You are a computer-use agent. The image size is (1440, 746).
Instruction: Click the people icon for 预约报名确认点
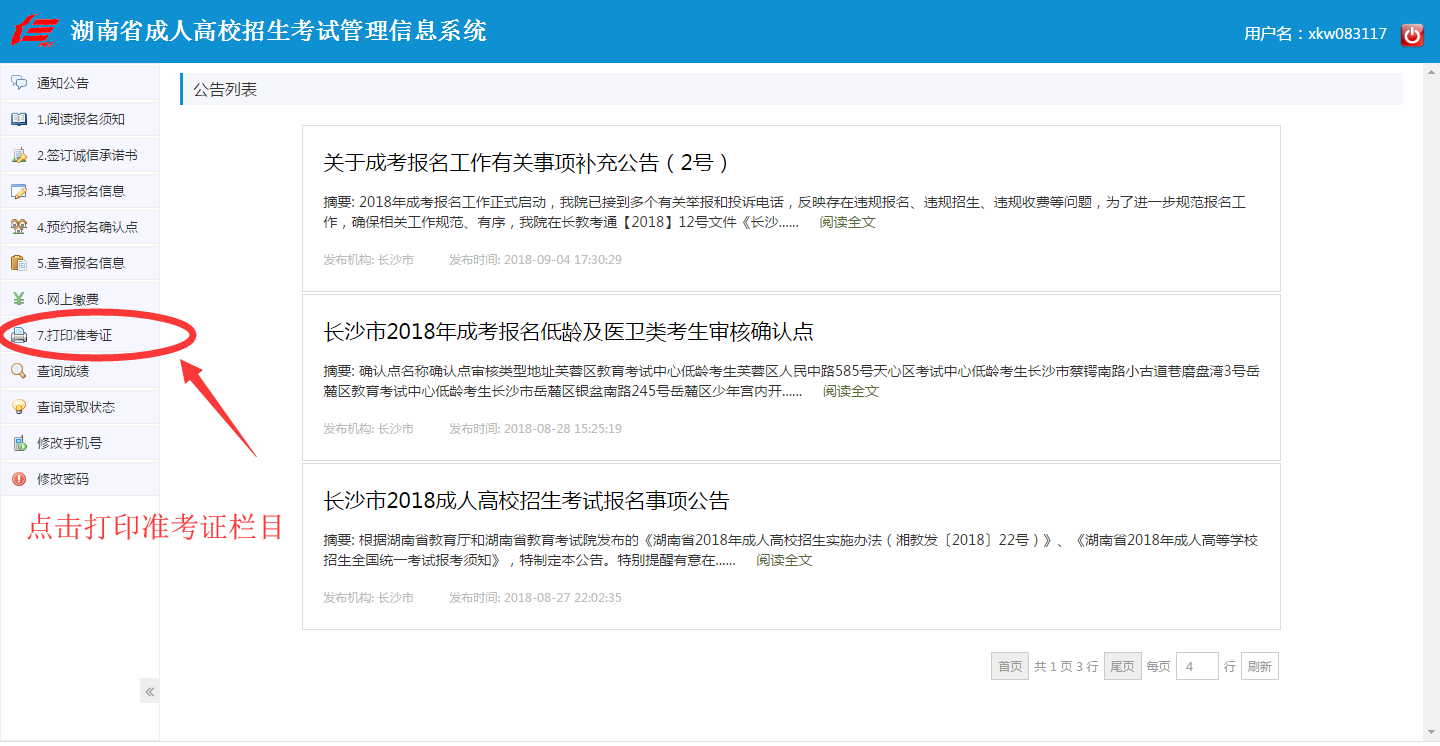(x=19, y=227)
